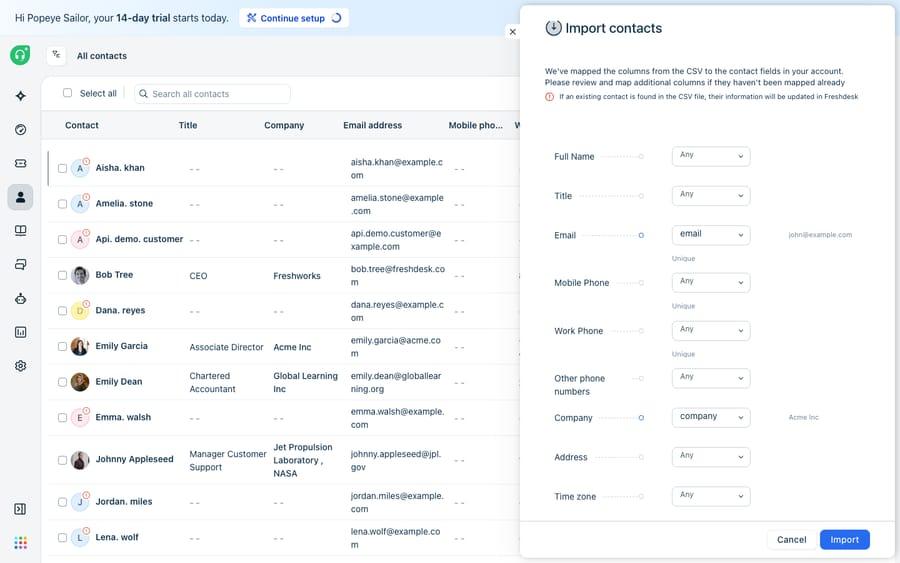Check the box for Dana. reyes

(x=62, y=311)
